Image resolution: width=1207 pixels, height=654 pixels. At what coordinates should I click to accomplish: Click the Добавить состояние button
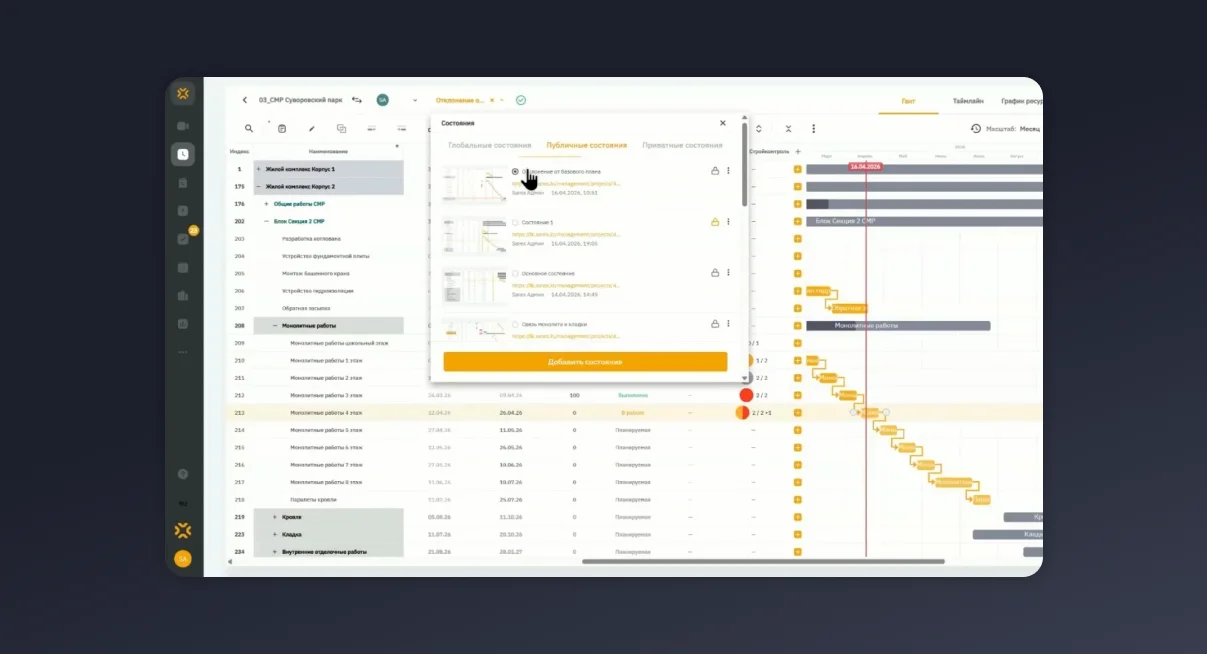[x=585, y=362]
